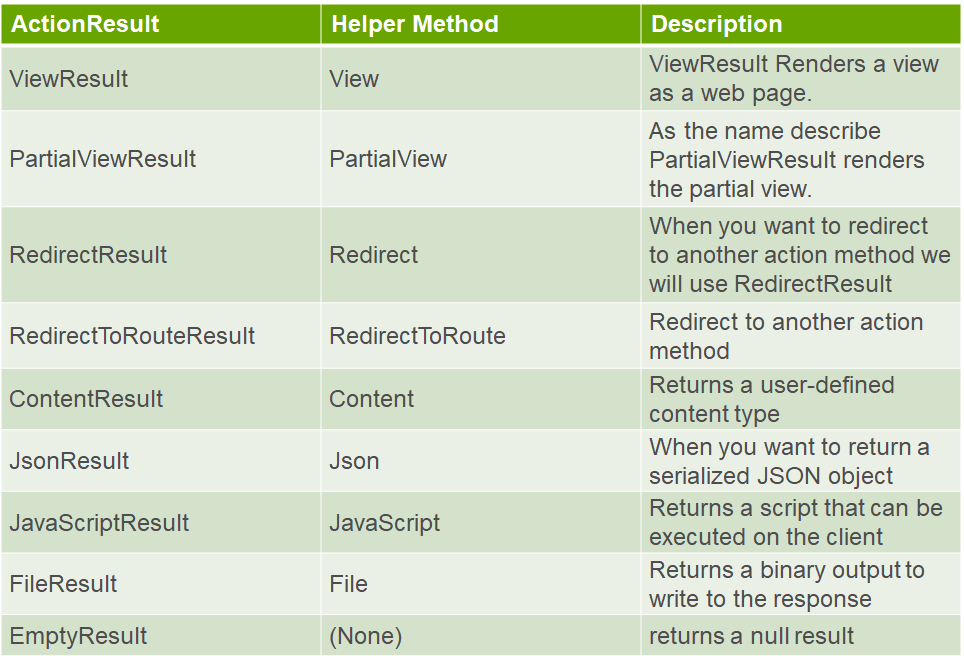Select the ContentResult cell
The width and height of the screenshot is (964, 664).
160,399
